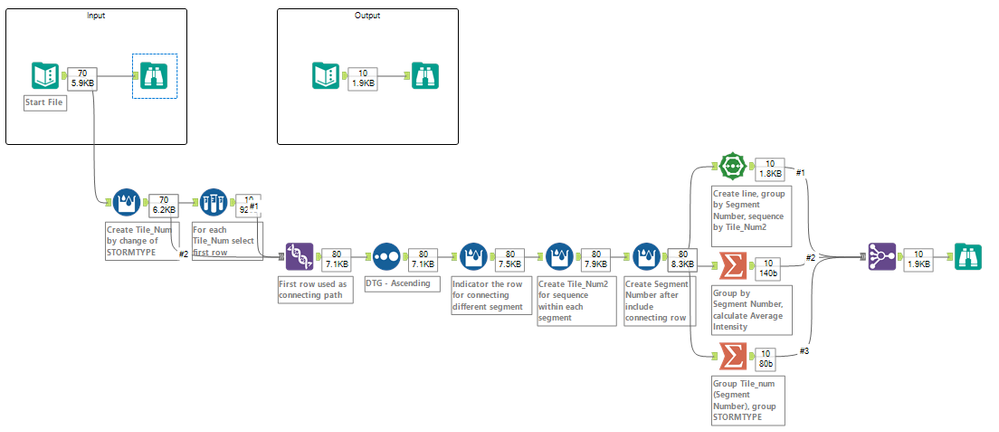Click the Start File annotation
This screenshot has width=999, height=432.
pos(45,103)
